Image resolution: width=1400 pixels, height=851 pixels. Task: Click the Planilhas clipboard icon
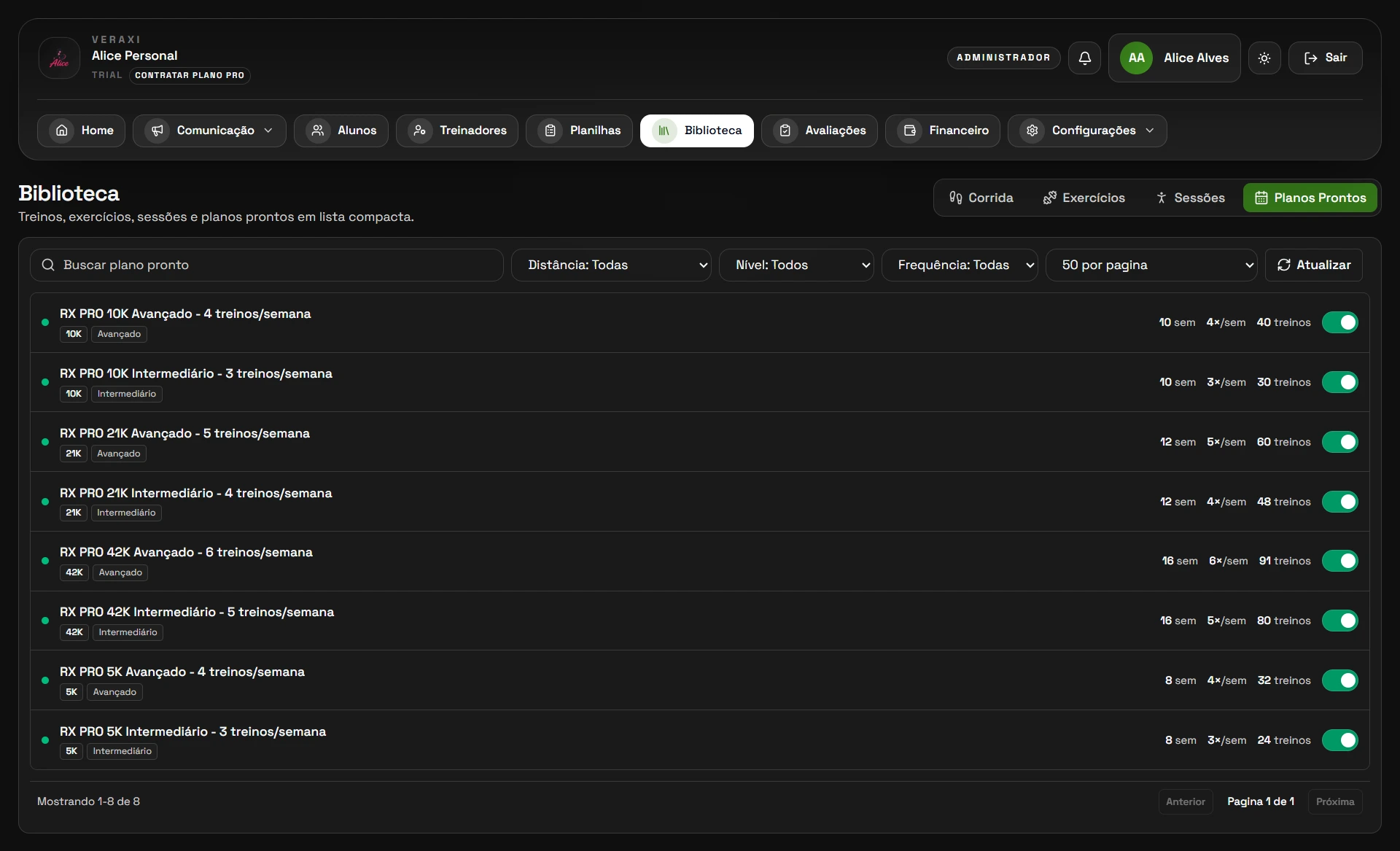tap(551, 131)
